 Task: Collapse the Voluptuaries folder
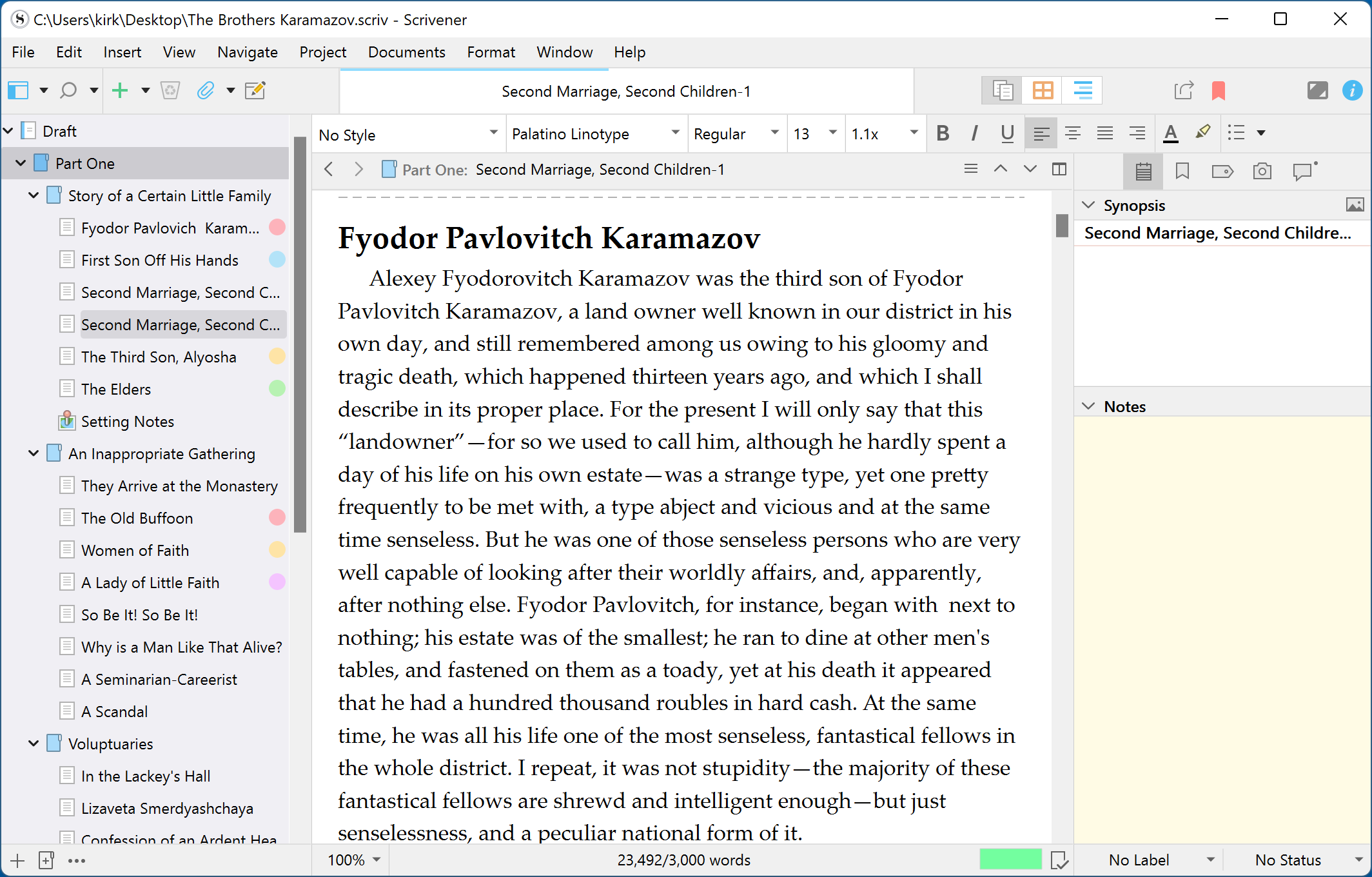click(34, 744)
